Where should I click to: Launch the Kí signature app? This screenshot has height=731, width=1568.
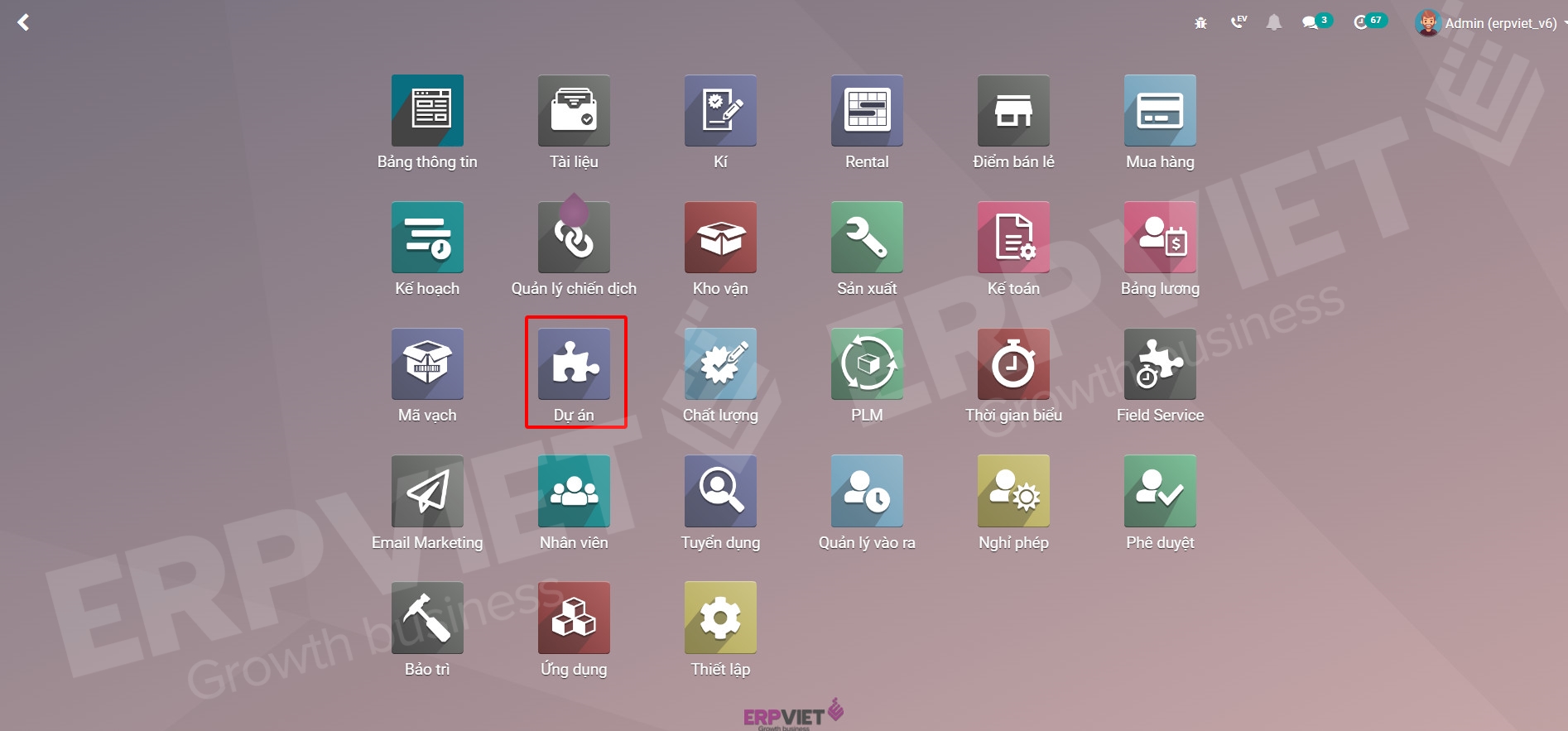tap(720, 111)
